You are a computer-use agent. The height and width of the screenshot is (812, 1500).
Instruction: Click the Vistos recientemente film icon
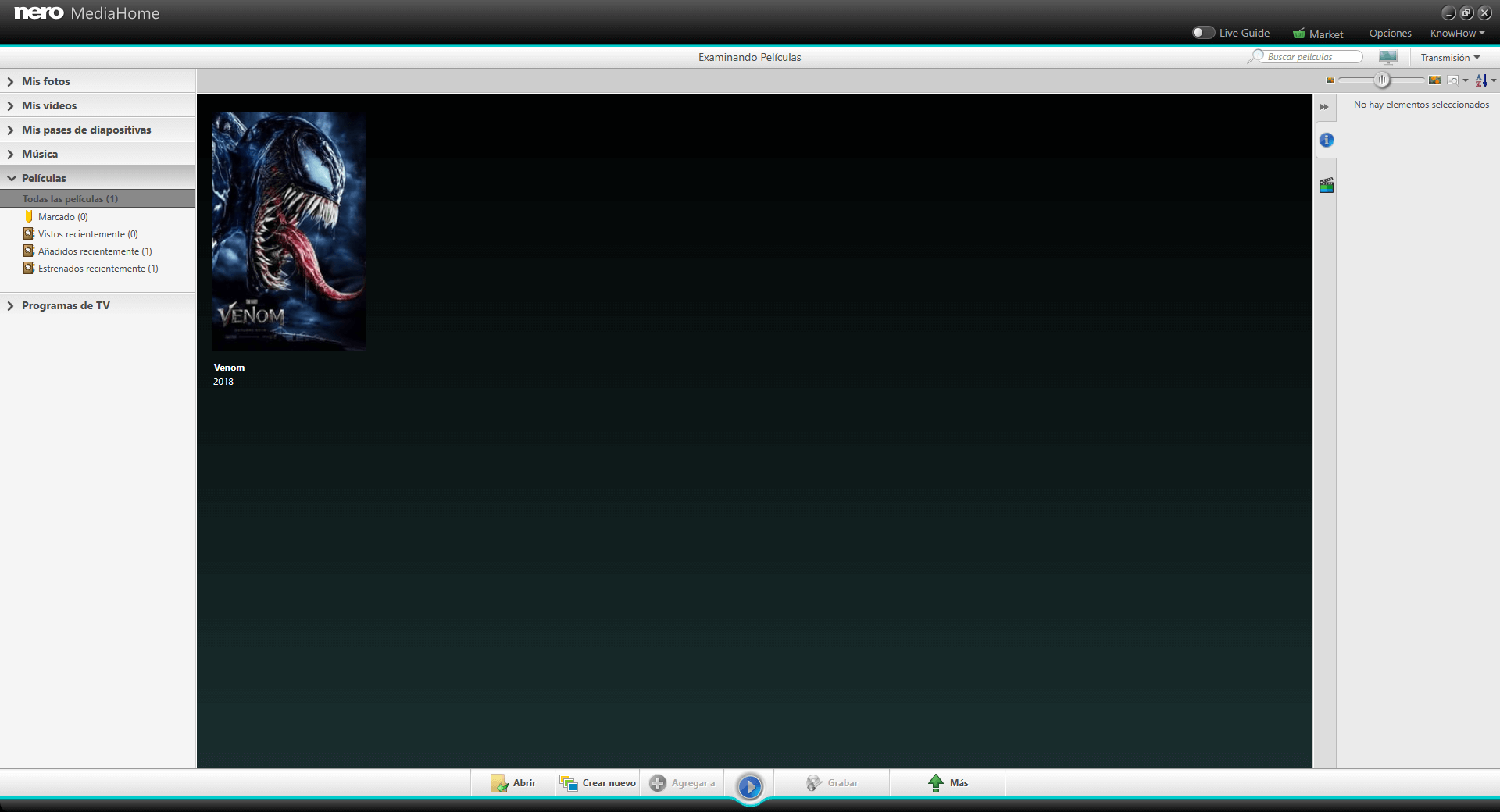(28, 233)
